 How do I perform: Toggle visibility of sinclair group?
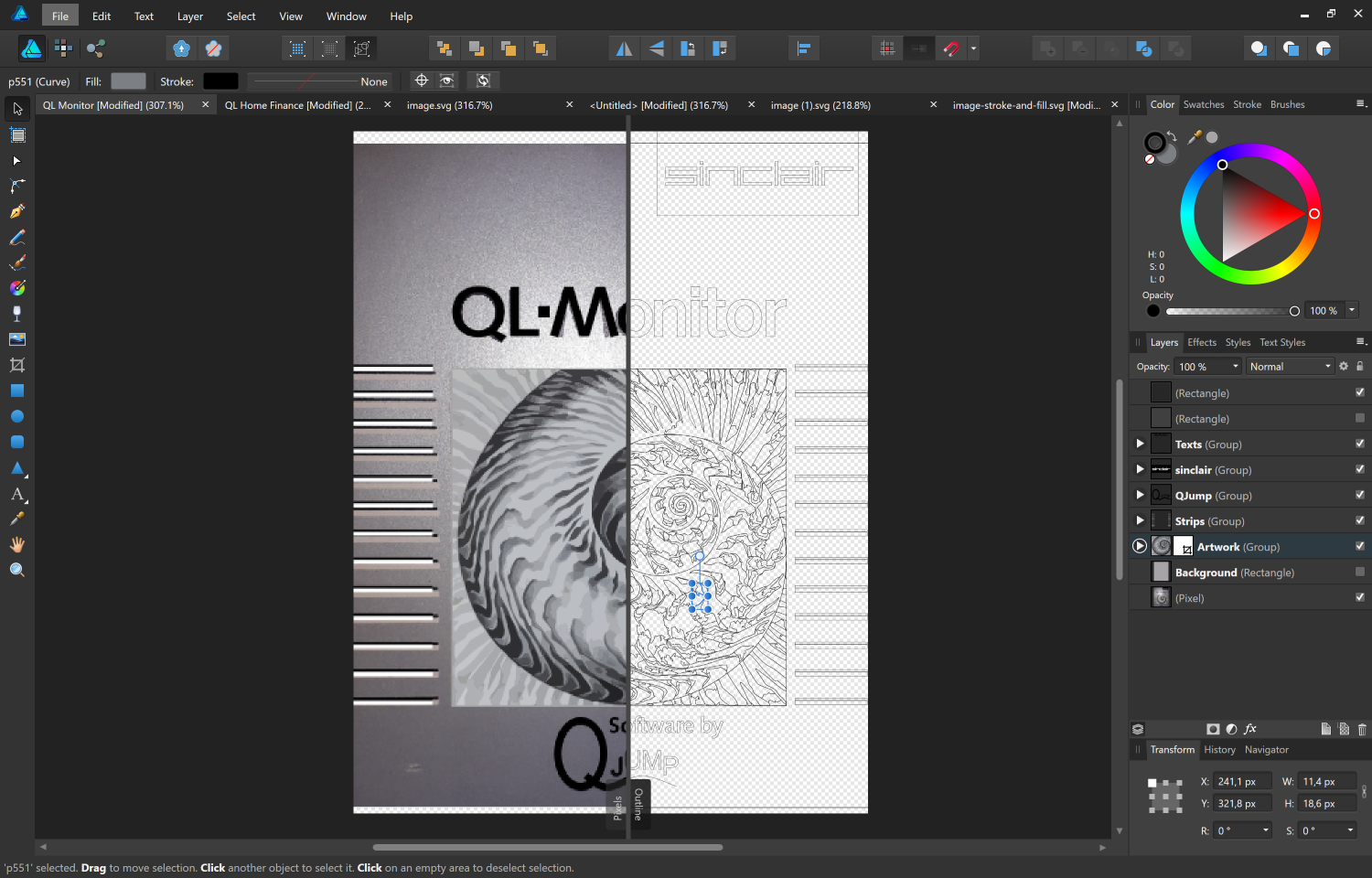click(x=1360, y=469)
